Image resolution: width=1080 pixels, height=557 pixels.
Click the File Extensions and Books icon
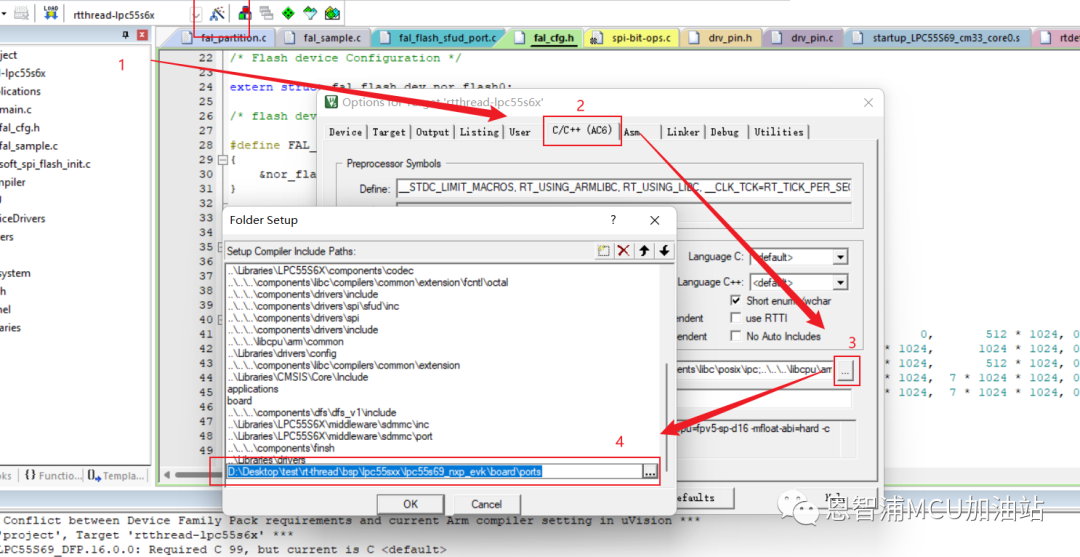[245, 13]
